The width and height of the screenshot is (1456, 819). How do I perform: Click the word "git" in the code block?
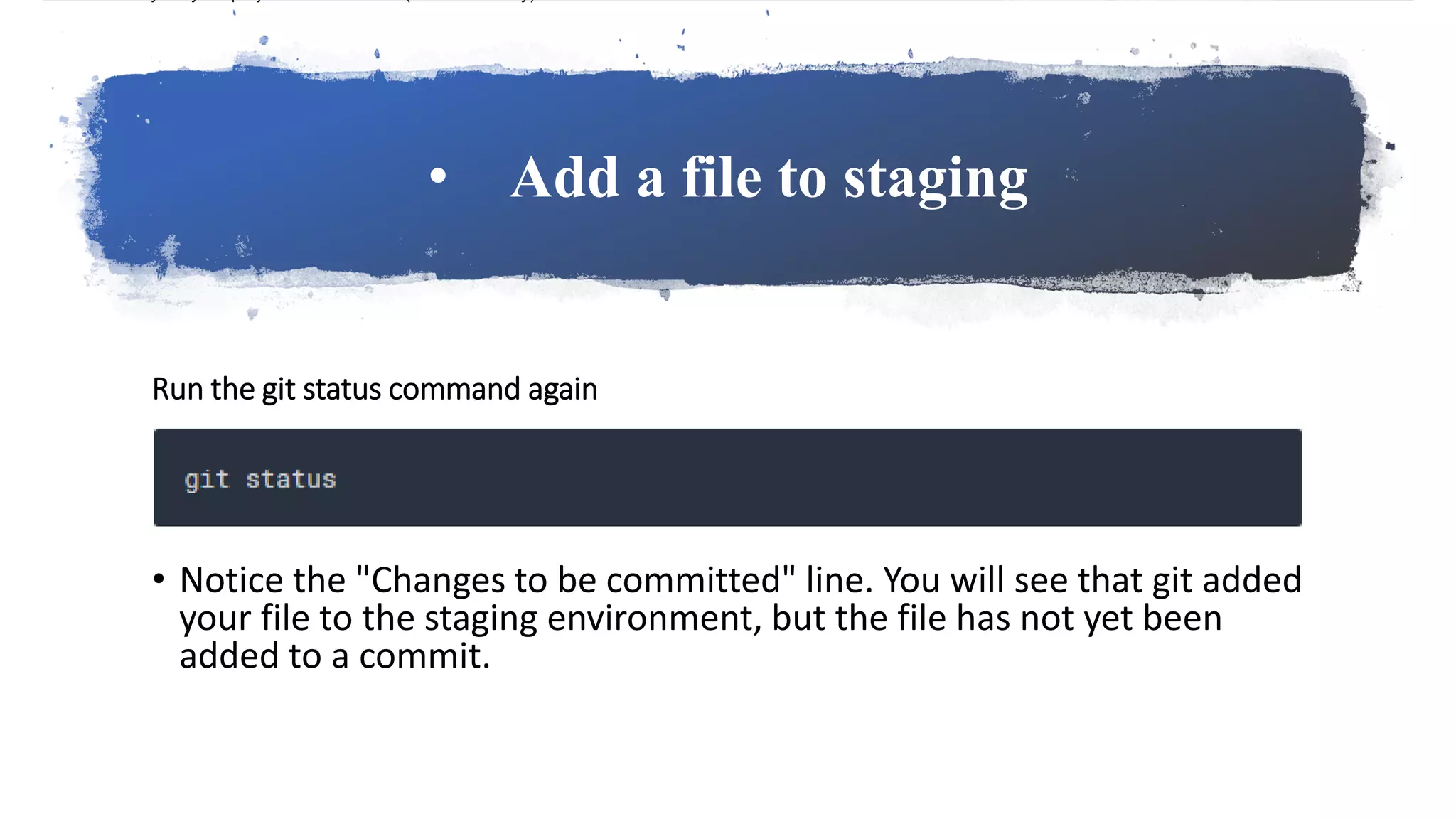207,480
